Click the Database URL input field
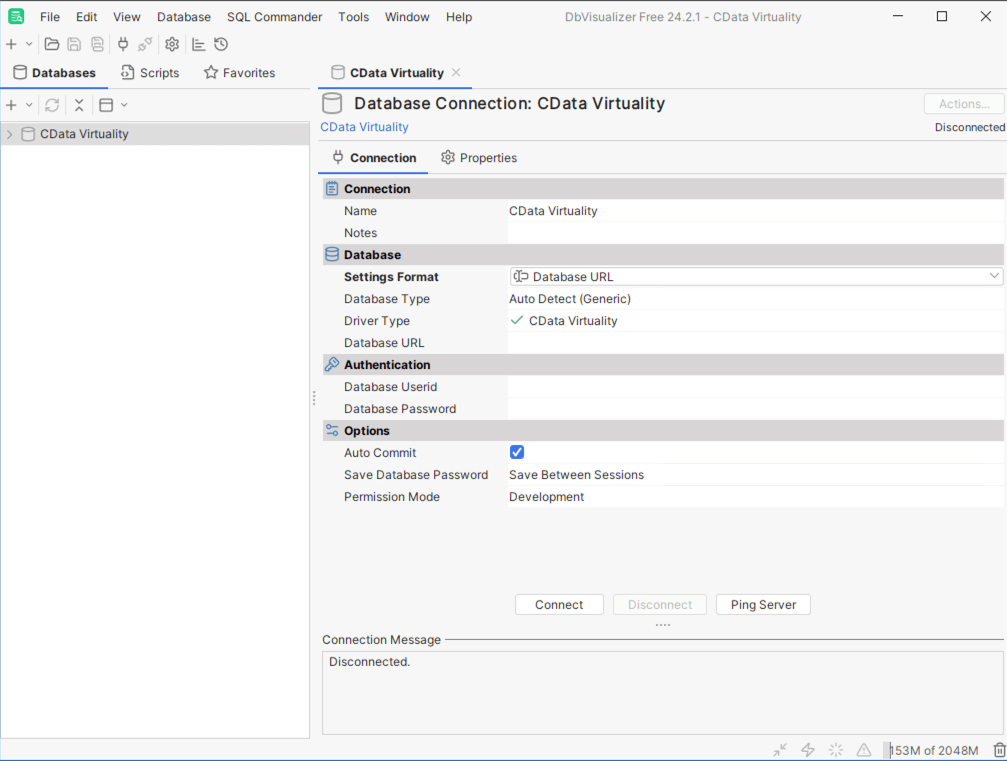This screenshot has width=1007, height=761. tap(755, 343)
